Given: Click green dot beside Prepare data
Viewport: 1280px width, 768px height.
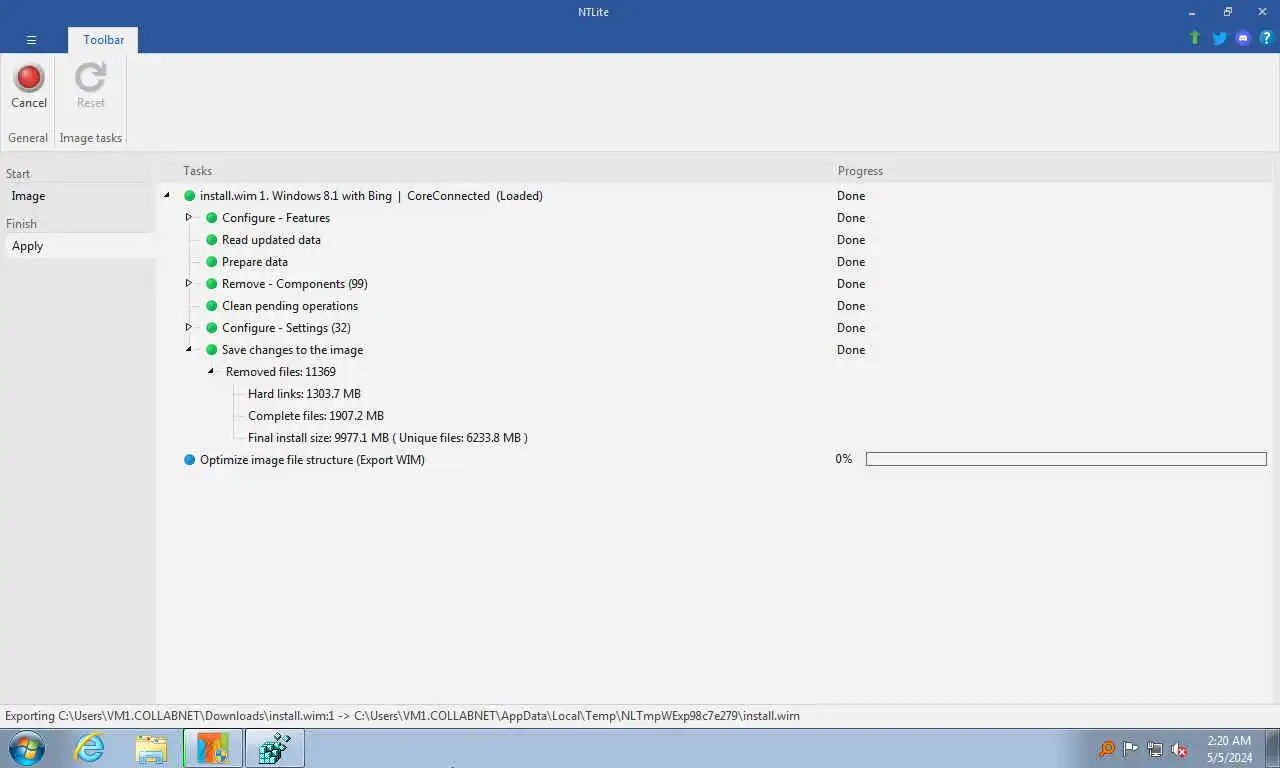Looking at the screenshot, I should click(212, 262).
